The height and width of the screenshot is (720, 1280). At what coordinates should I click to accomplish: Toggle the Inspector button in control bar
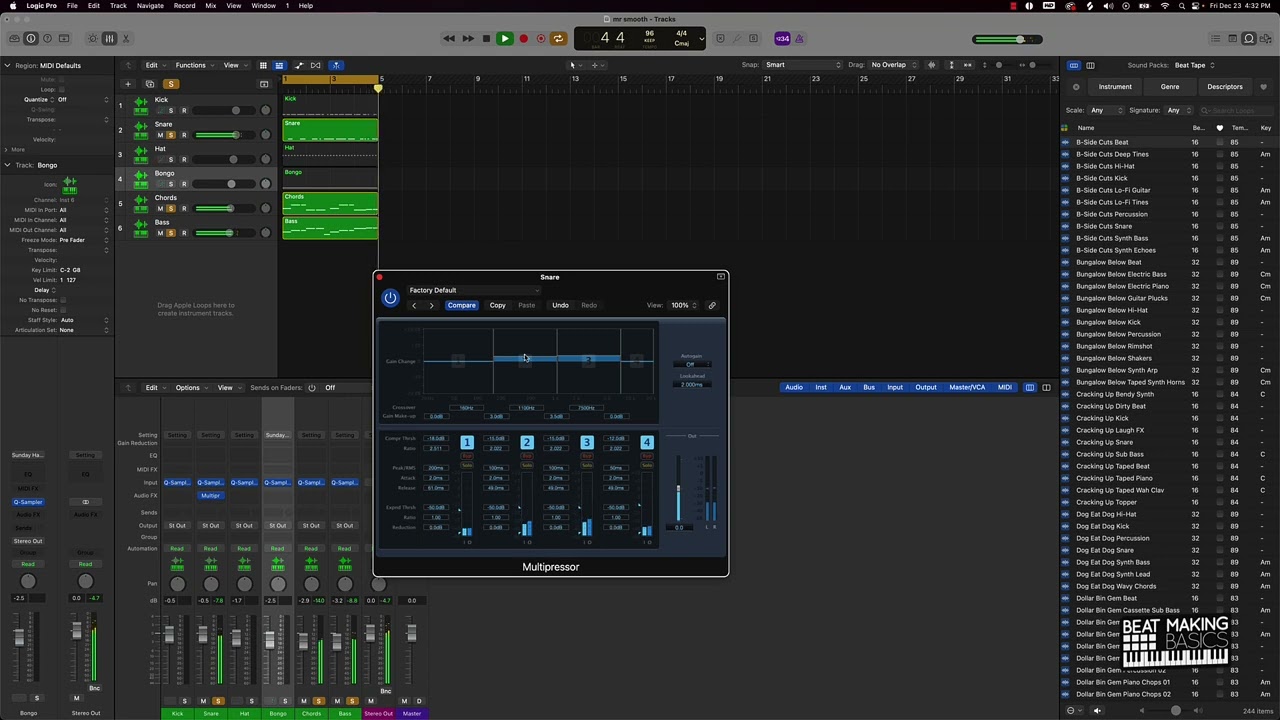(31, 39)
